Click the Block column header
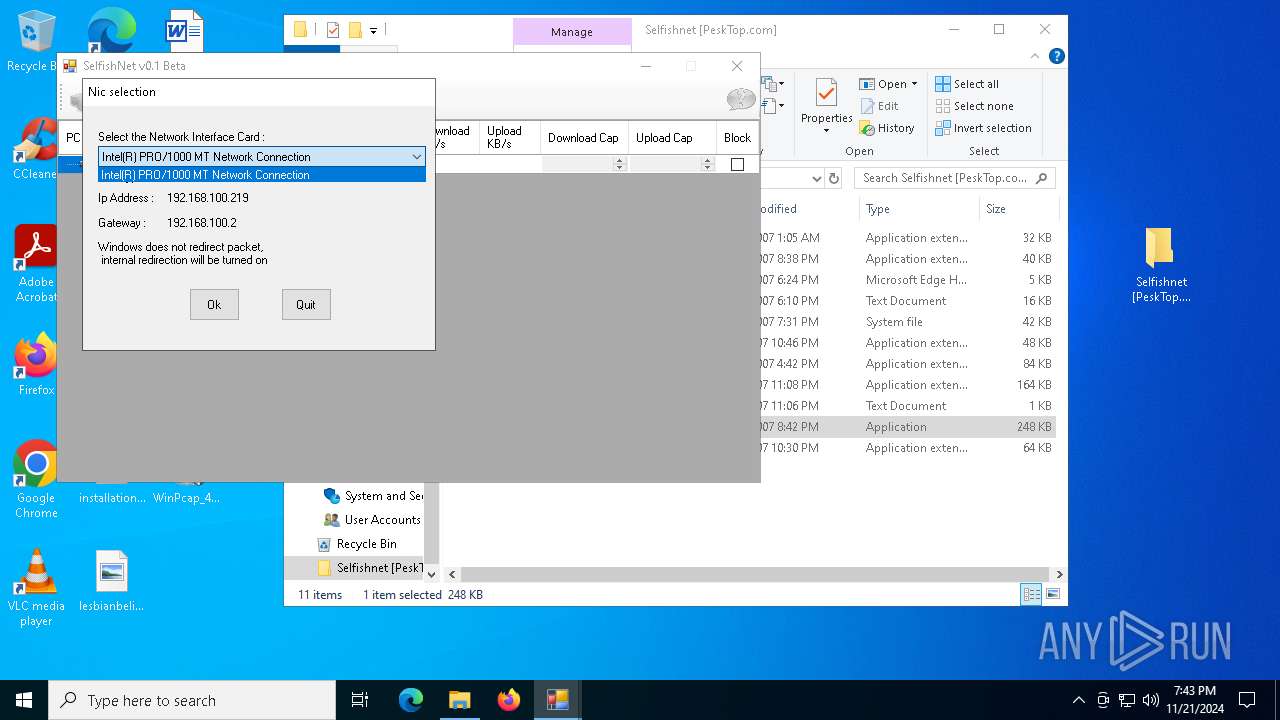 pos(737,138)
